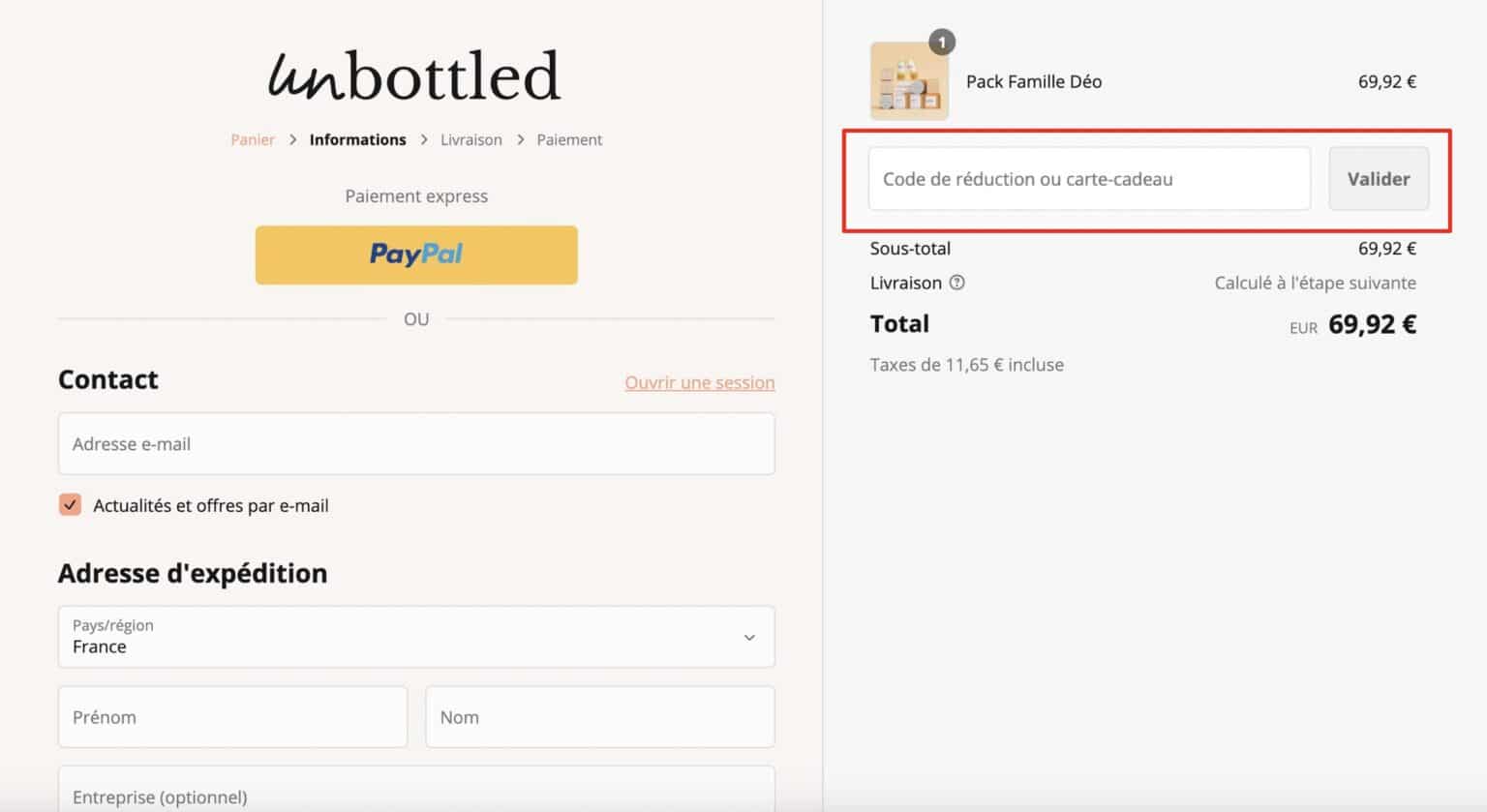Click the Valider discount button
1487x812 pixels.
pos(1379,179)
